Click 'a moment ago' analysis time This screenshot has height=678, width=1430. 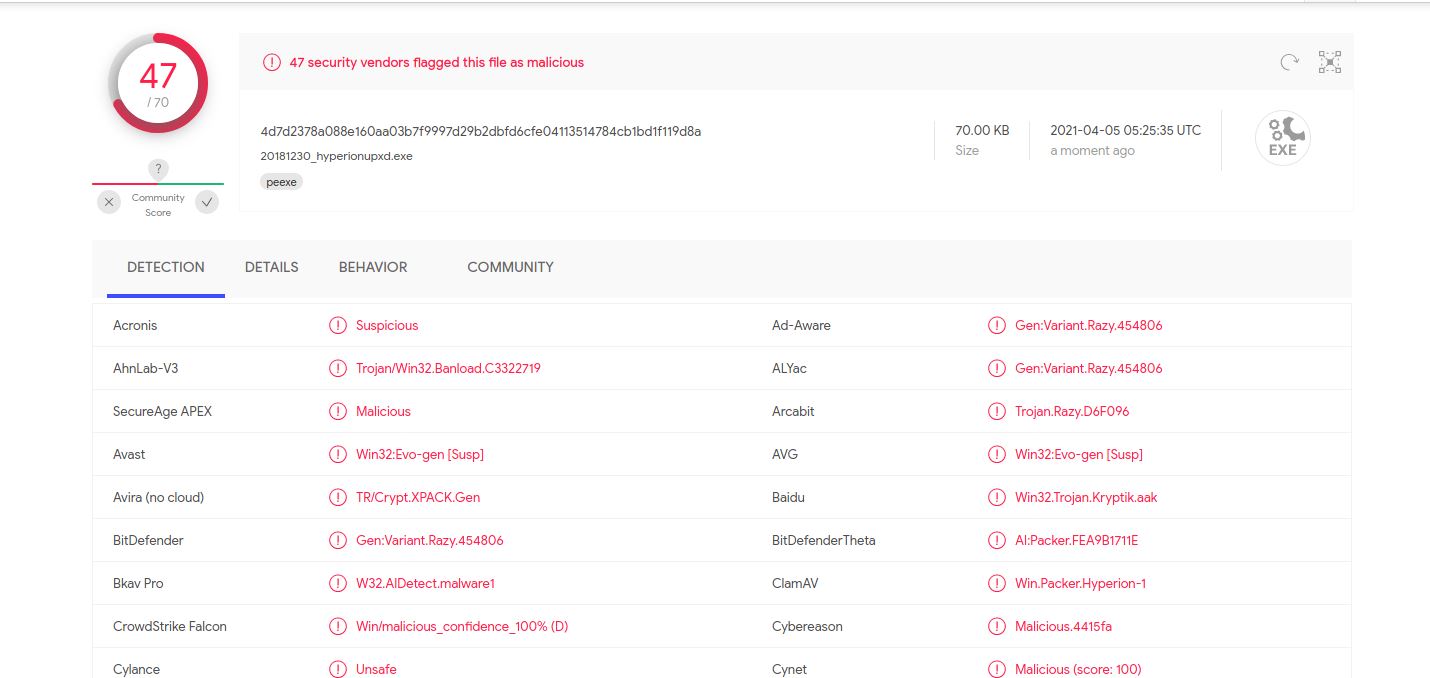coord(1092,151)
